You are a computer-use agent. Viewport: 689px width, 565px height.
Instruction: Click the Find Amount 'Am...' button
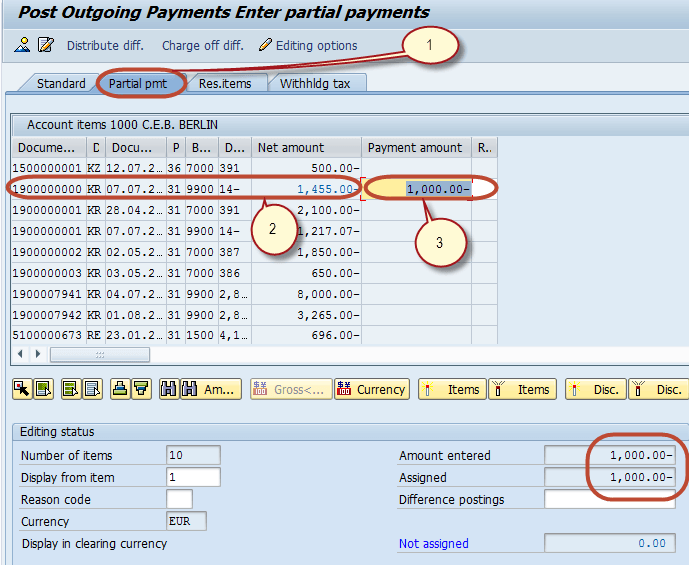(209, 390)
